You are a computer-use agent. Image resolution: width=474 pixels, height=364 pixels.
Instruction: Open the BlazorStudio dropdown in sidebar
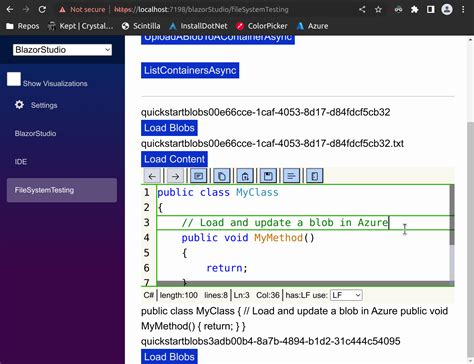pos(62,50)
